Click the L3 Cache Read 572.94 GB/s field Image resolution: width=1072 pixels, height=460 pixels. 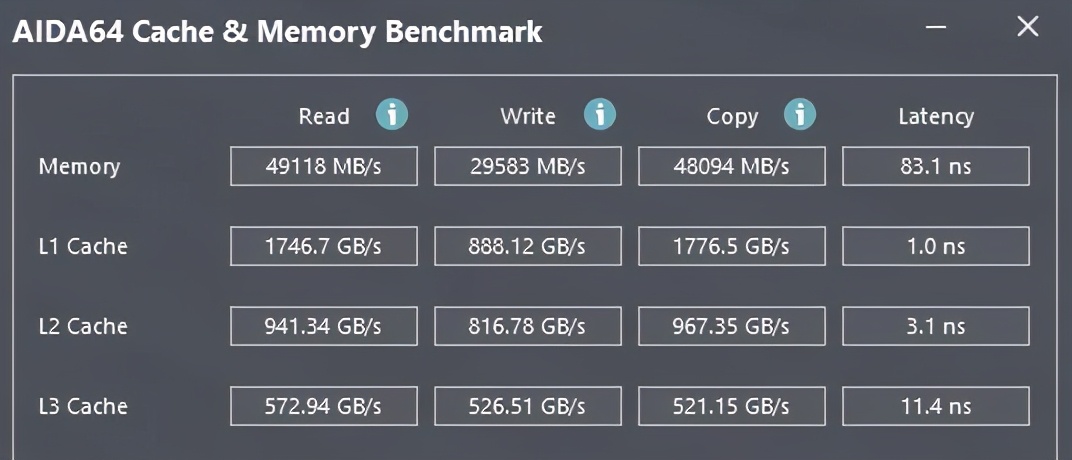(x=323, y=406)
